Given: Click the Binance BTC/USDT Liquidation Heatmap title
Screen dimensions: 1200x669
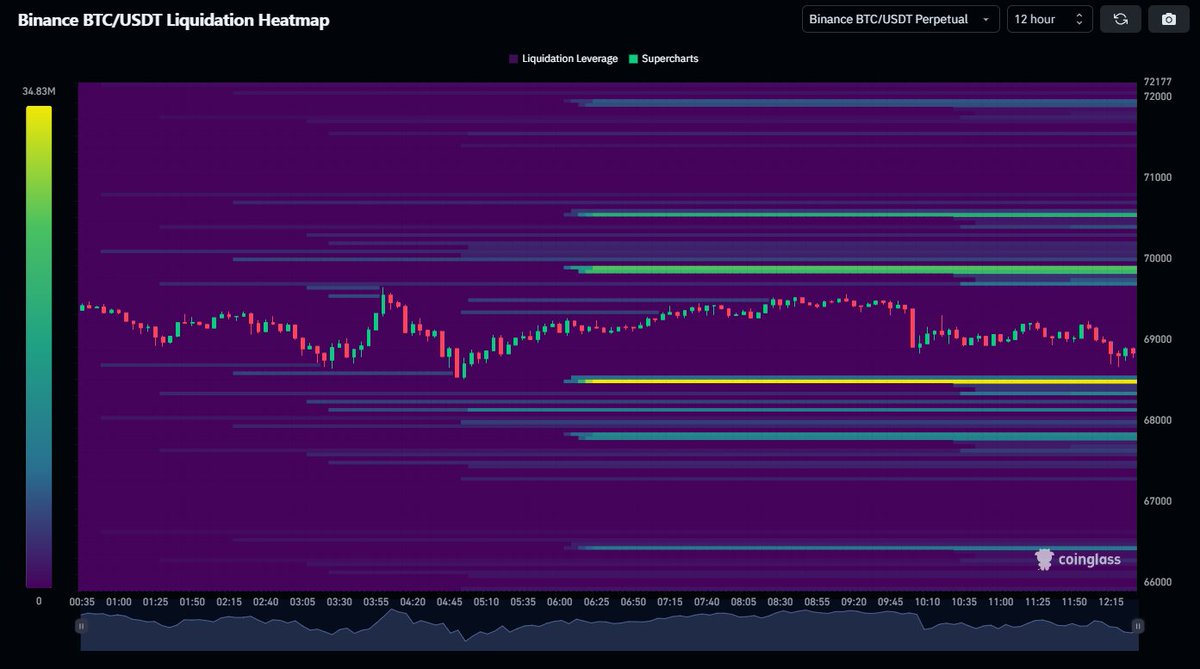Looking at the screenshot, I should [x=173, y=20].
